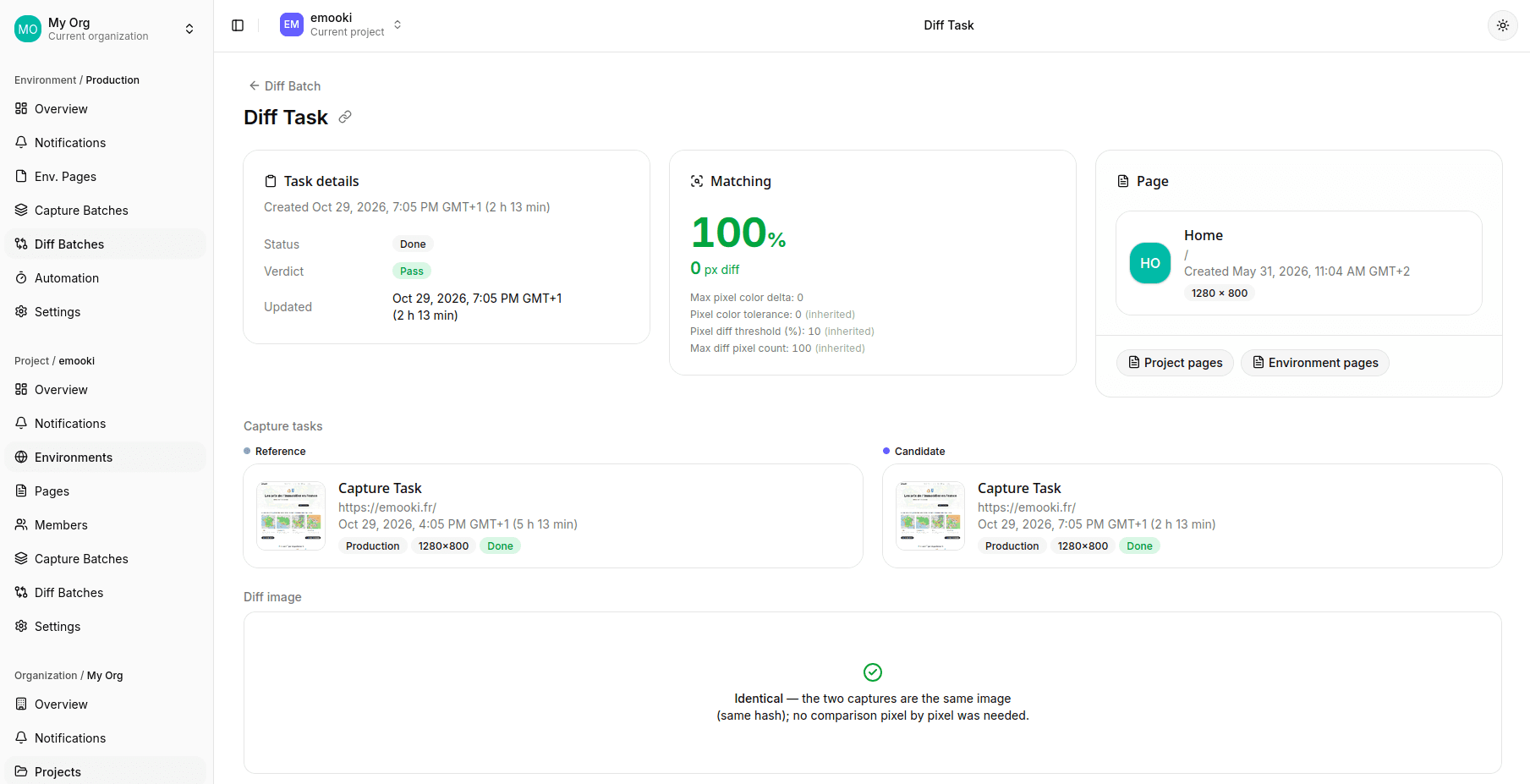Click the Members people icon
The width and height of the screenshot is (1530, 784).
21,525
